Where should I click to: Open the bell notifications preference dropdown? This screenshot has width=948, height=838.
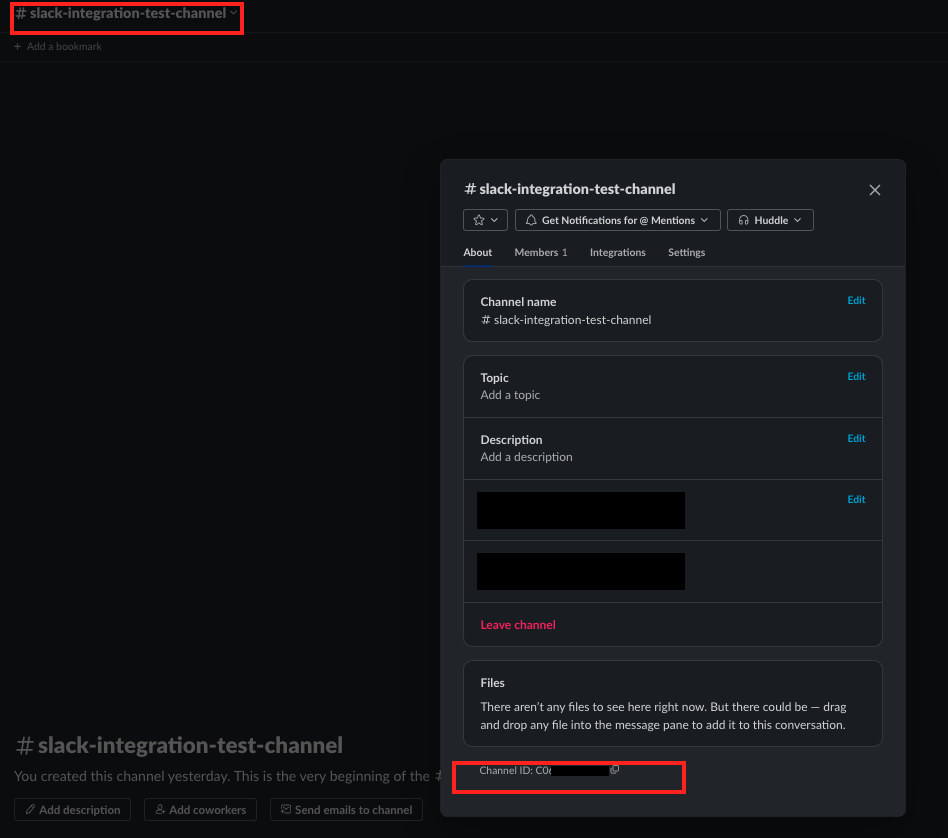pyautogui.click(x=617, y=220)
